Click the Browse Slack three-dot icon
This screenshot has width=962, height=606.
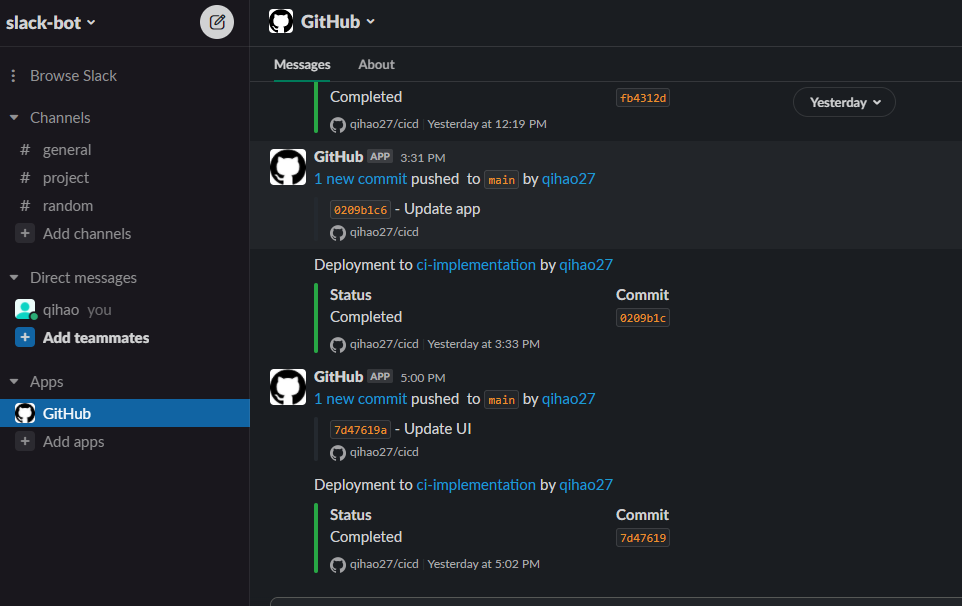pos(13,75)
